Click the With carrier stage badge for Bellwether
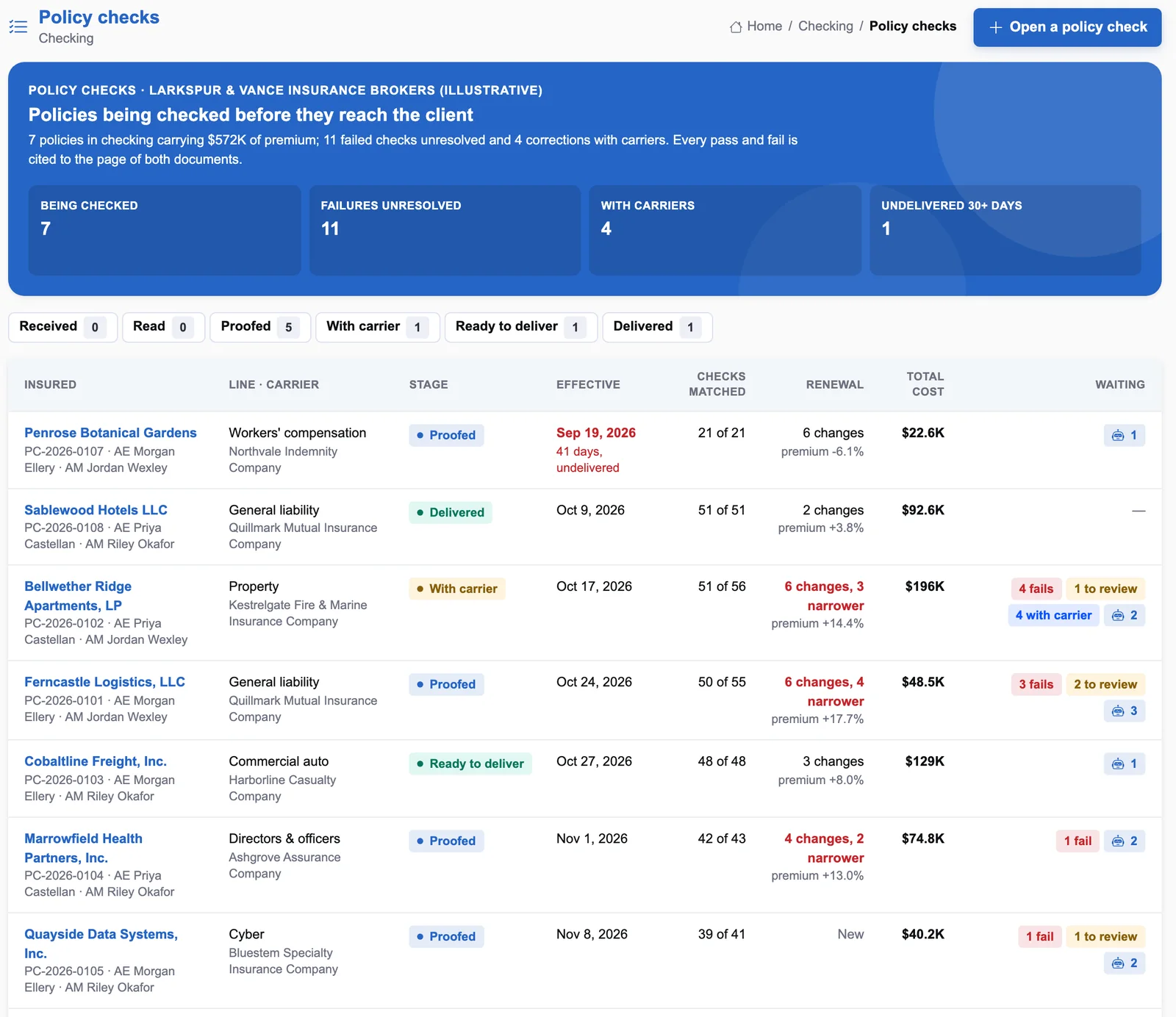 [457, 589]
